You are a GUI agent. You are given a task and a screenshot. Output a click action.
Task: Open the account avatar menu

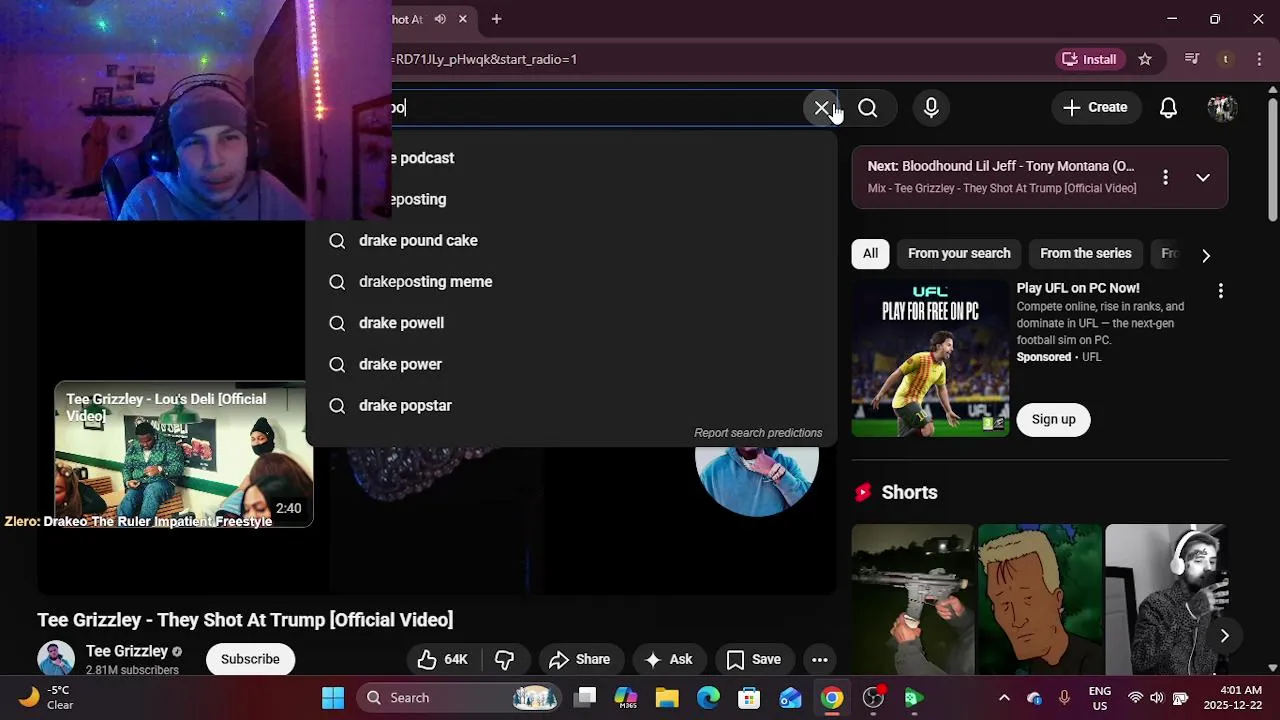pos(1222,107)
